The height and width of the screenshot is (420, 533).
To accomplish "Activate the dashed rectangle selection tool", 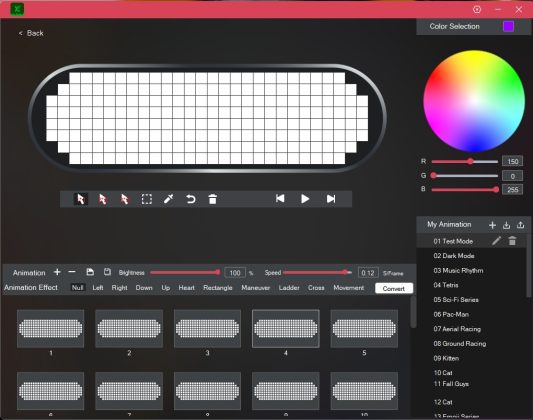I will point(147,199).
